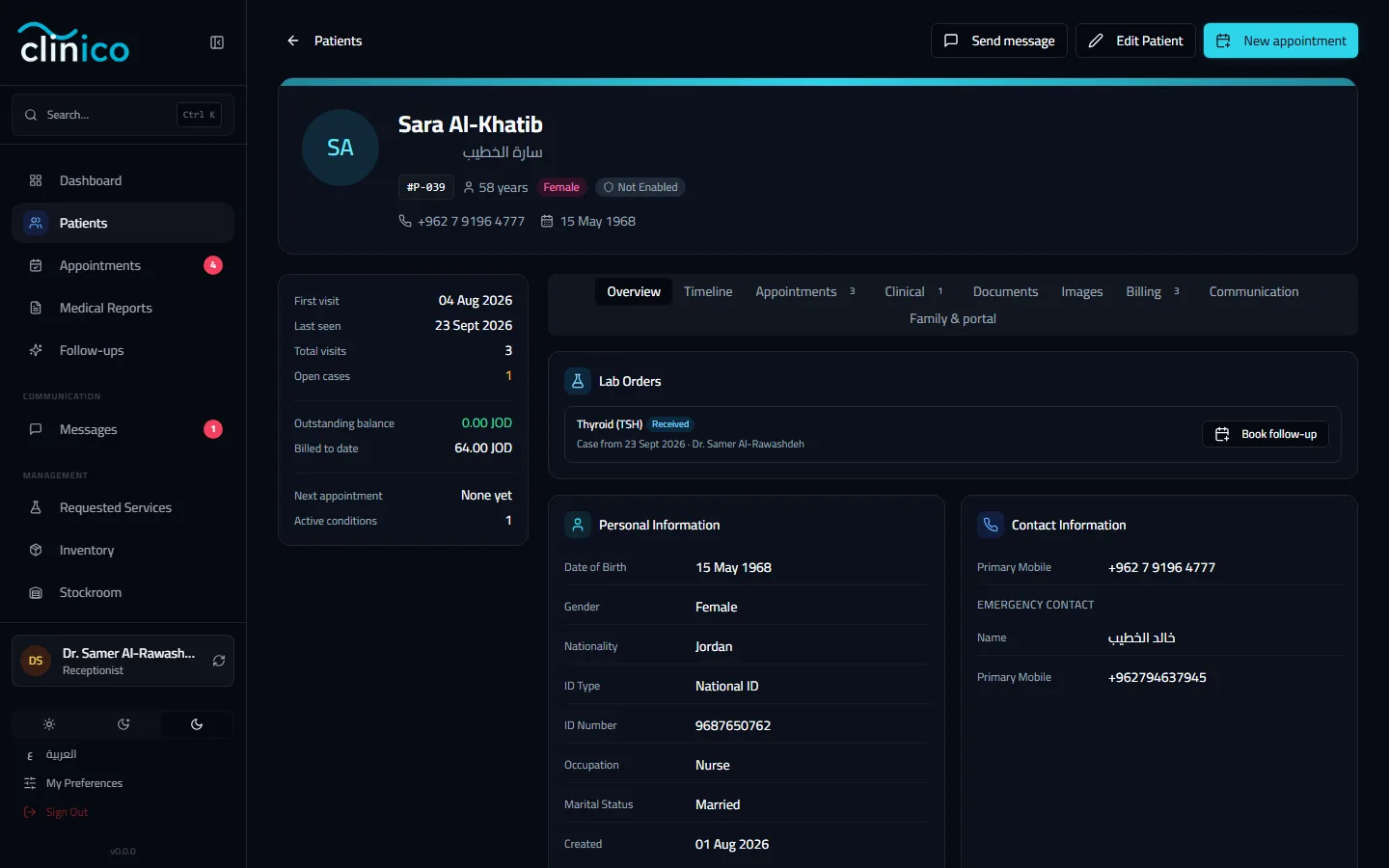Image resolution: width=1389 pixels, height=868 pixels.
Task: Open the Appointments sidebar item
Action: (123, 265)
